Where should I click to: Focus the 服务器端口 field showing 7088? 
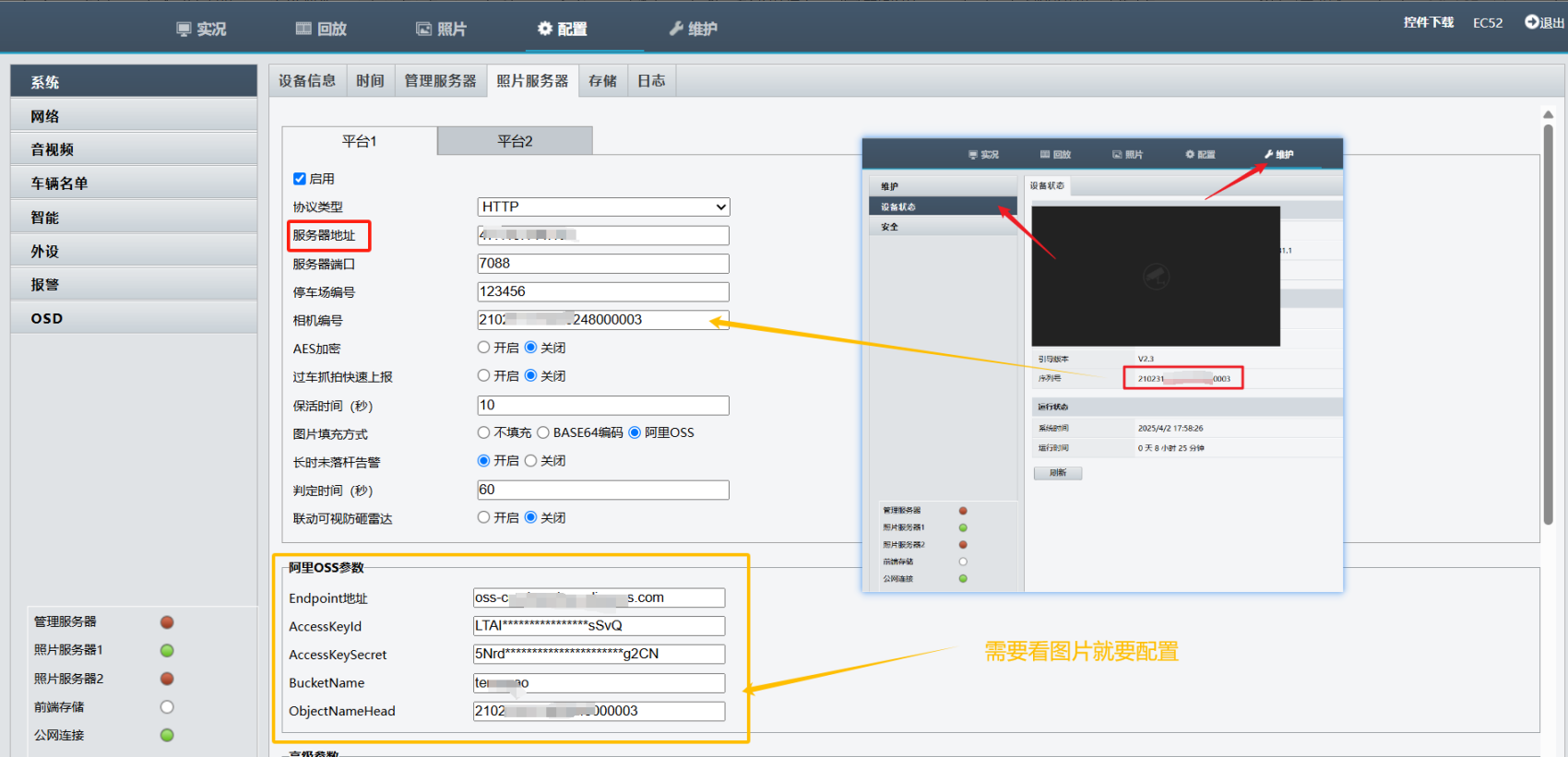[603, 264]
